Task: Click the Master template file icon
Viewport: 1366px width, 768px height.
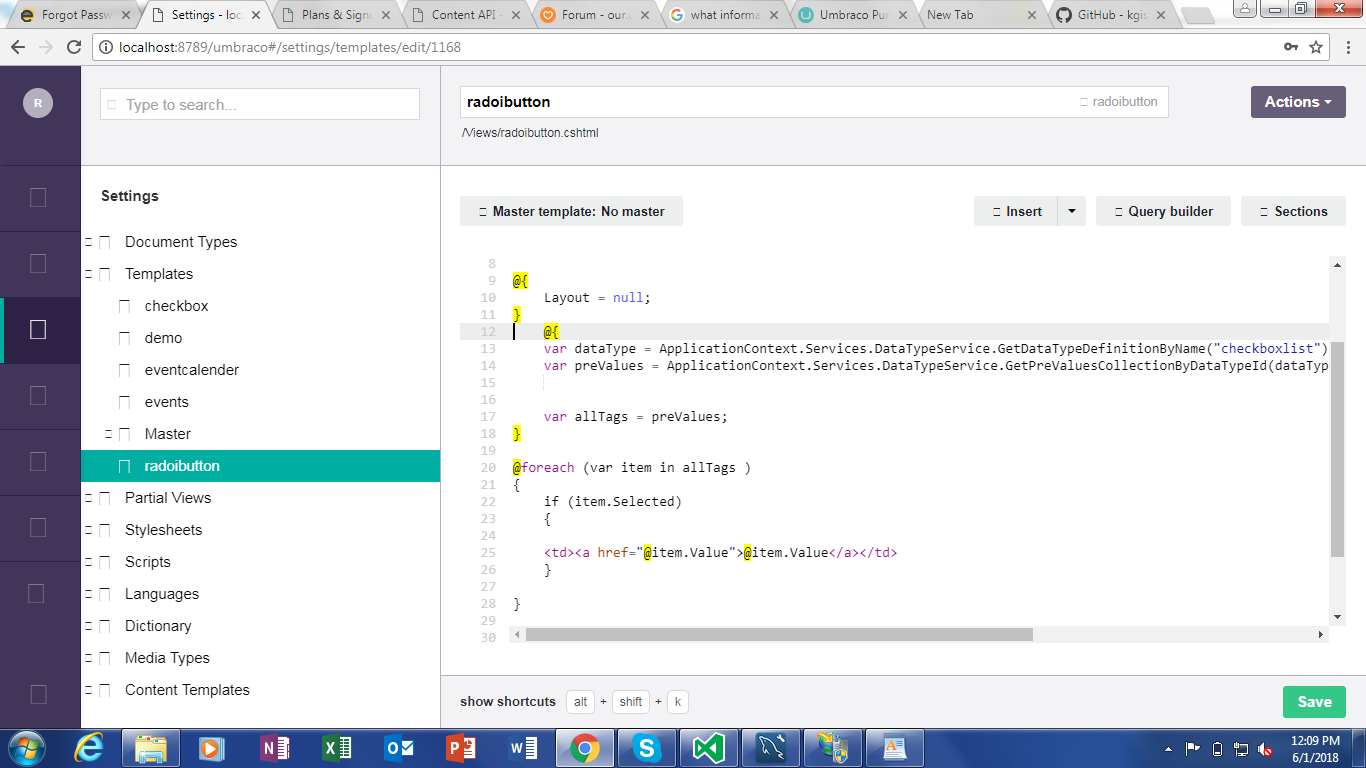Action: 125,434
